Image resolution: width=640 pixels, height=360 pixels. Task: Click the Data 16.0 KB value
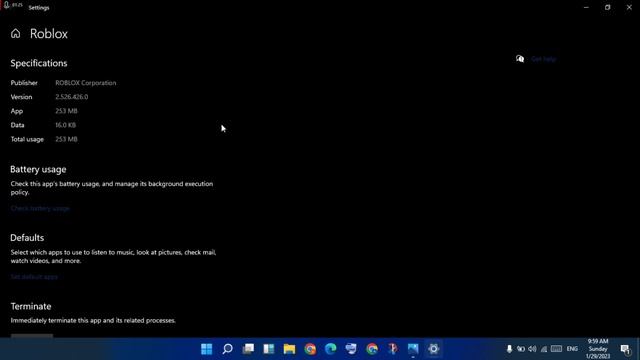[65, 125]
